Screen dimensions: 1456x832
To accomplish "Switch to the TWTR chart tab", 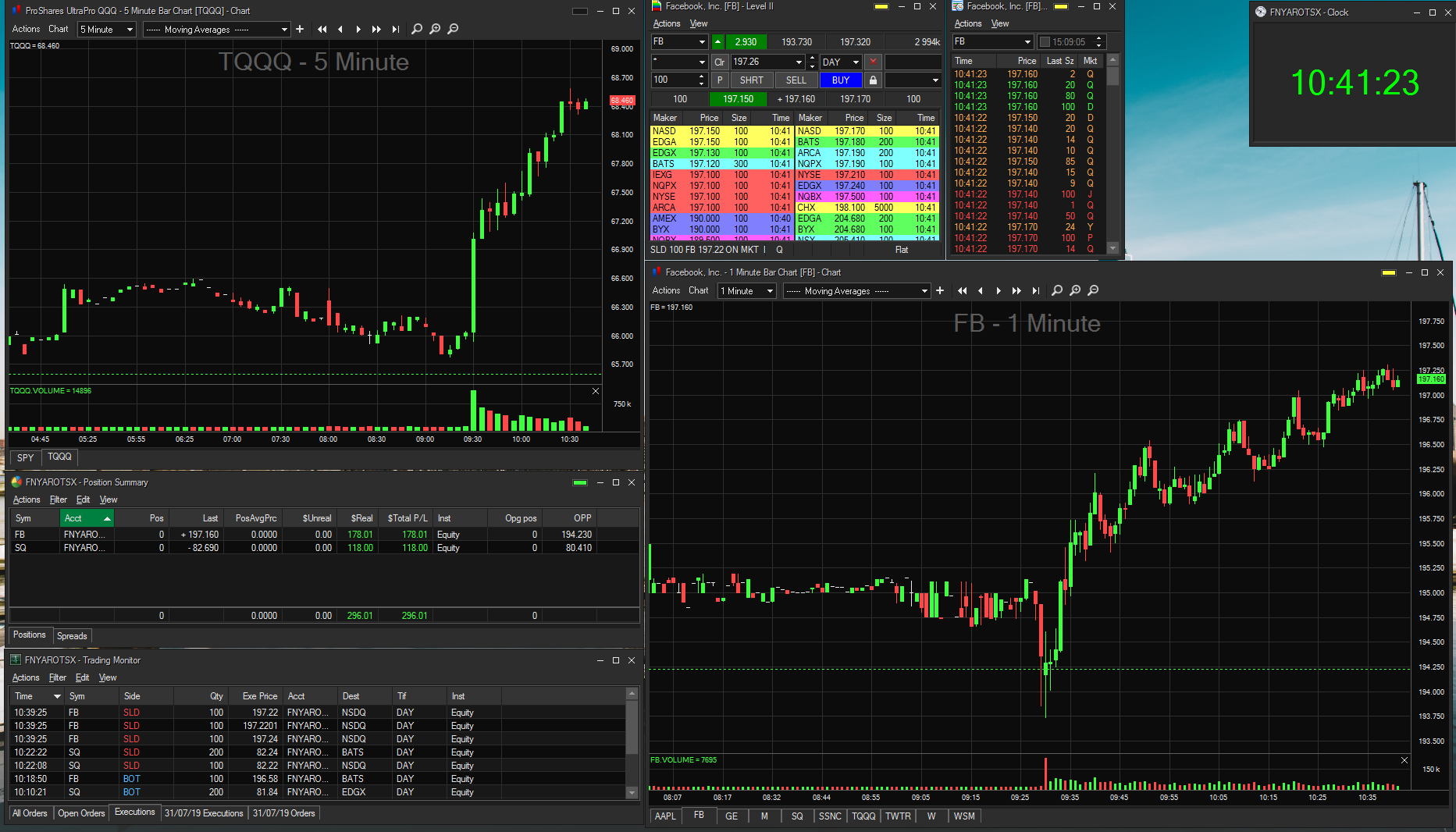I will point(898,816).
